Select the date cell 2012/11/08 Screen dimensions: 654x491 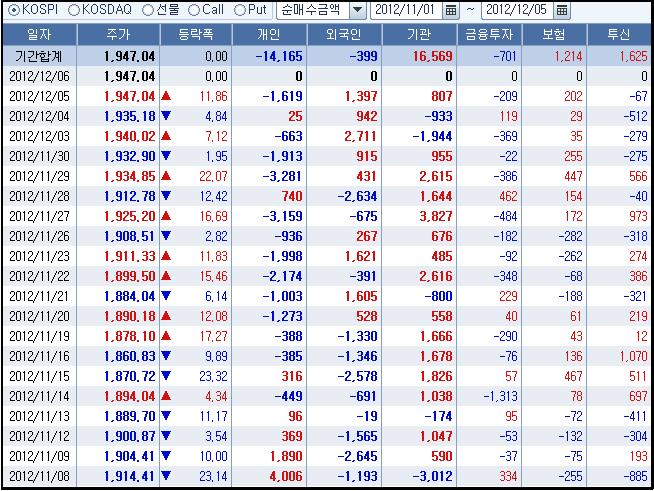coord(39,476)
